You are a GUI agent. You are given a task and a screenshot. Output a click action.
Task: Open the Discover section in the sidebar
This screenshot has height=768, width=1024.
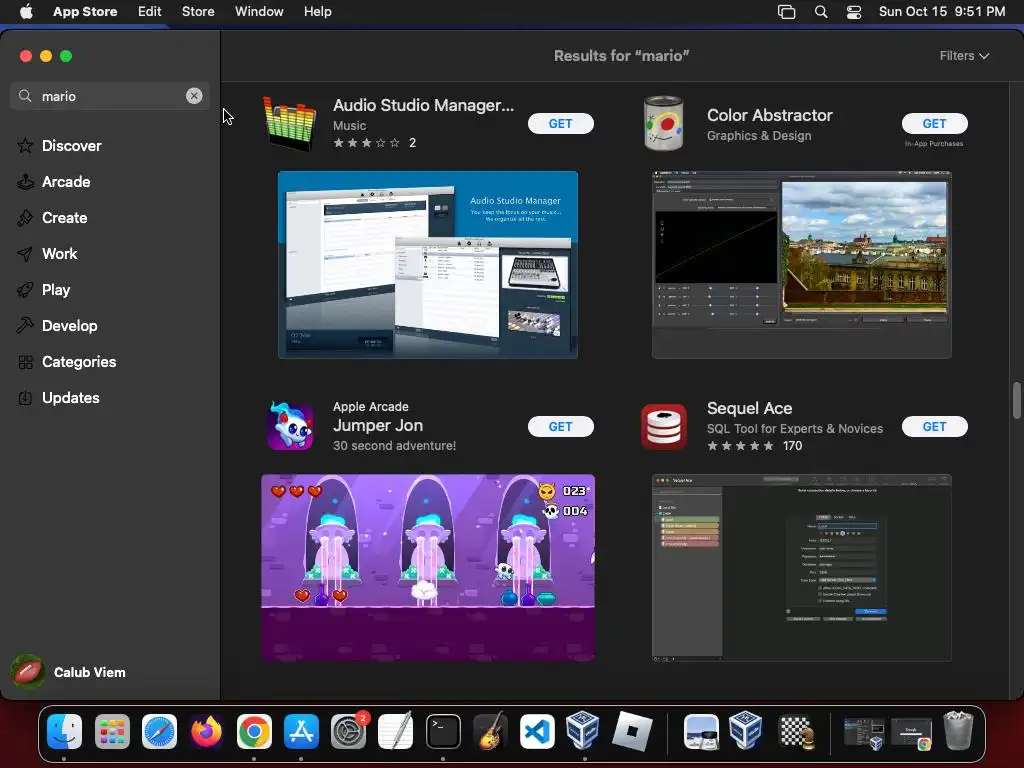tap(72, 146)
